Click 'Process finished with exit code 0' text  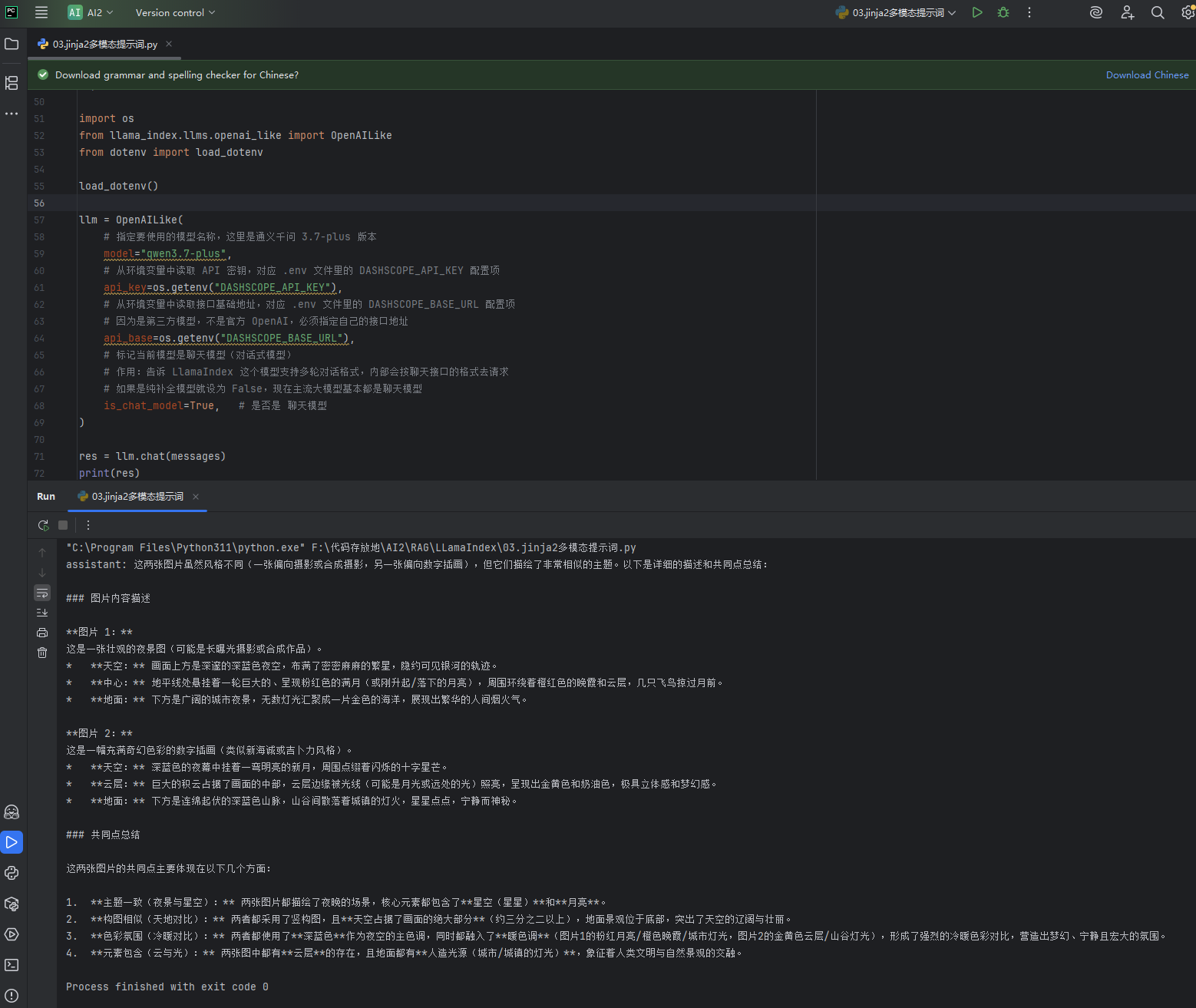coord(167,987)
